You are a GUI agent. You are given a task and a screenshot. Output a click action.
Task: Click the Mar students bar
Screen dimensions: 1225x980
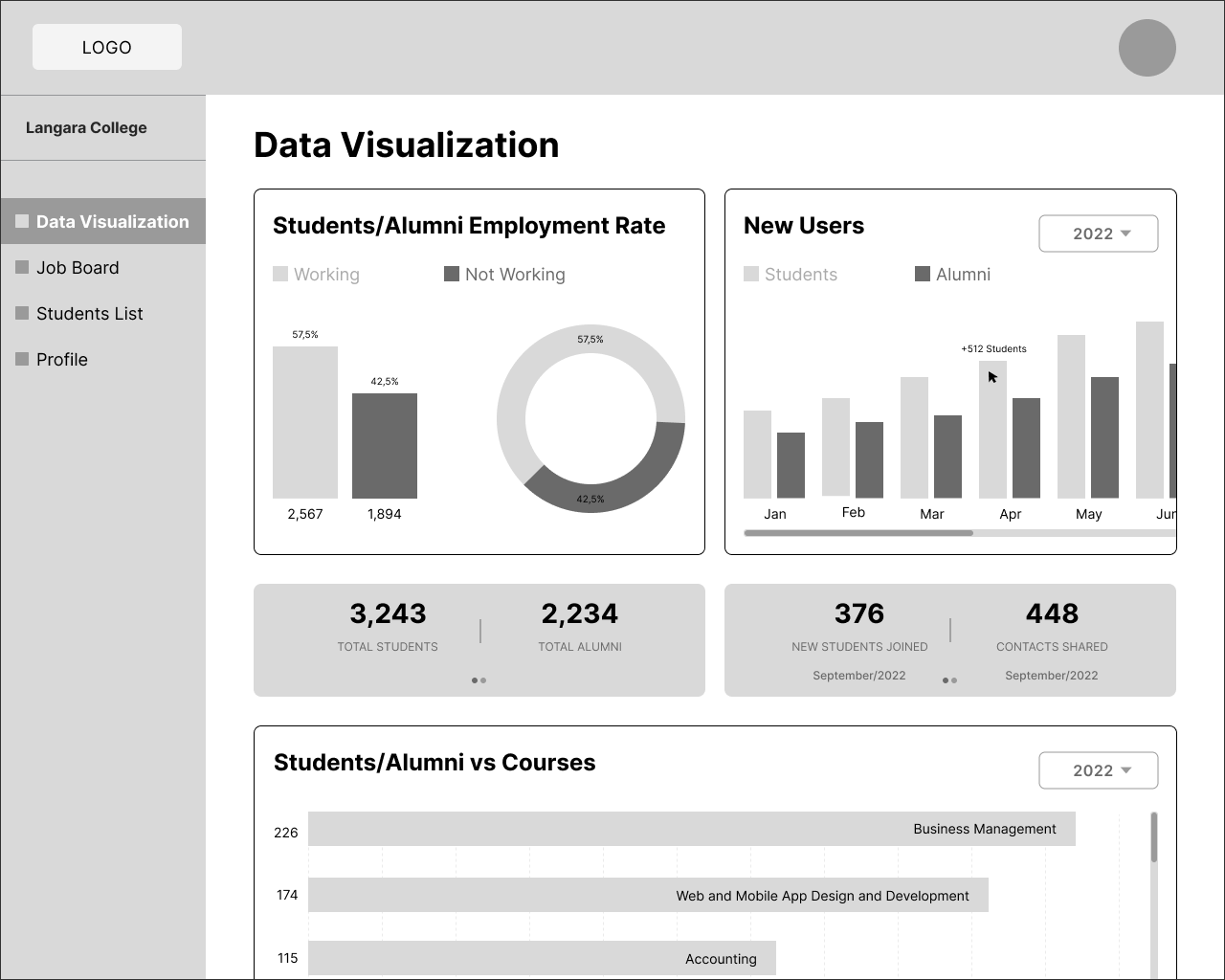click(914, 437)
